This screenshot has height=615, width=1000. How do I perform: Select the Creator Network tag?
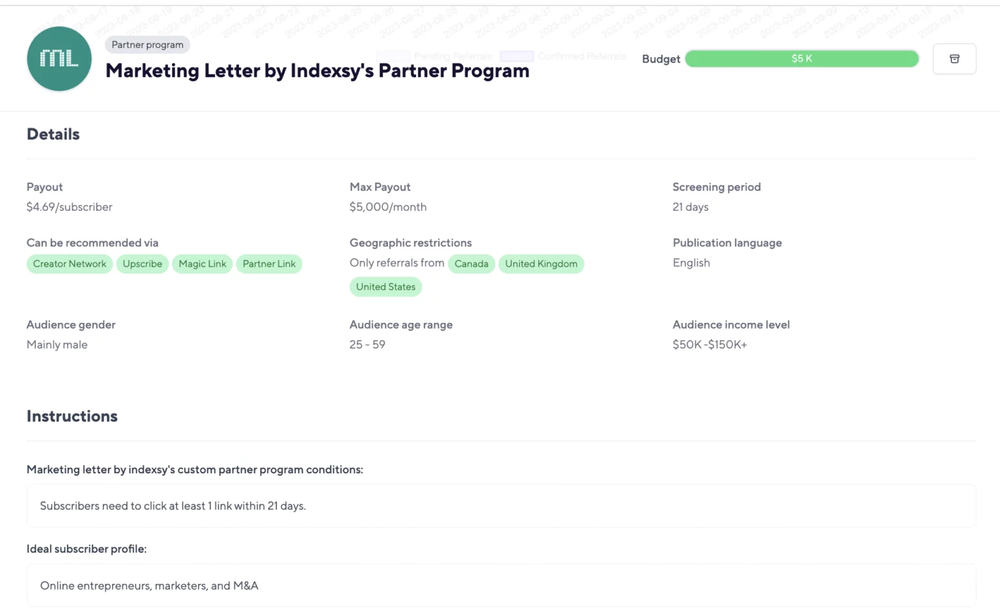[68, 263]
